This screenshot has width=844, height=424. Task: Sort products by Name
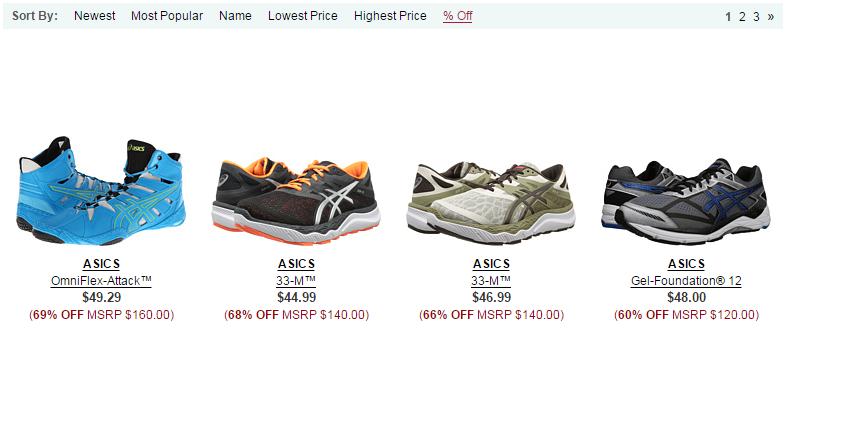click(235, 16)
